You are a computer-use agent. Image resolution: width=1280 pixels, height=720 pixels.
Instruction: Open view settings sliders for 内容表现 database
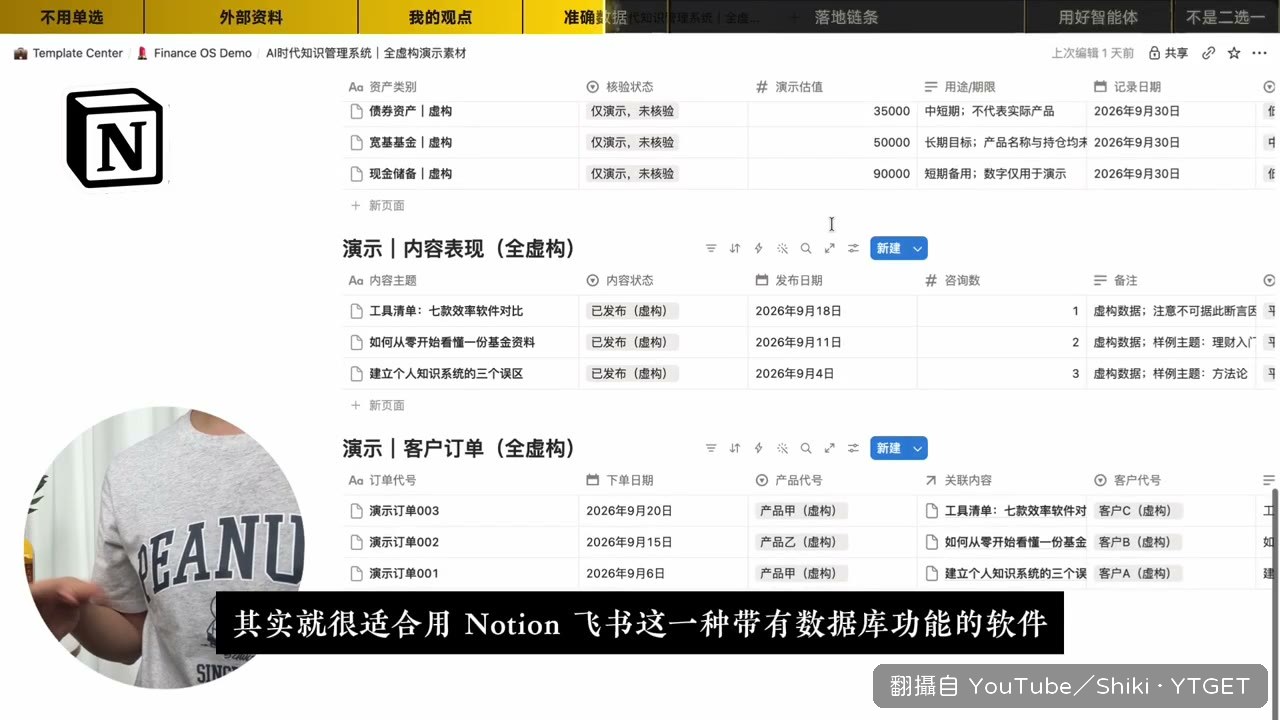pyautogui.click(x=853, y=248)
